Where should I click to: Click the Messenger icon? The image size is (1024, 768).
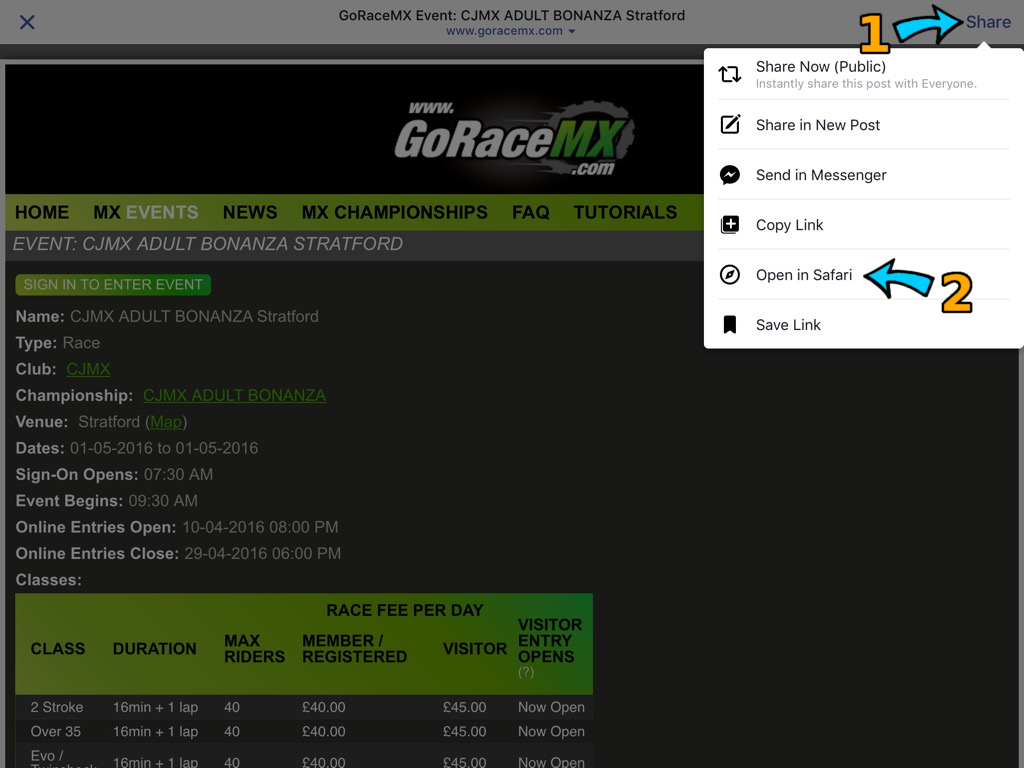(x=729, y=174)
